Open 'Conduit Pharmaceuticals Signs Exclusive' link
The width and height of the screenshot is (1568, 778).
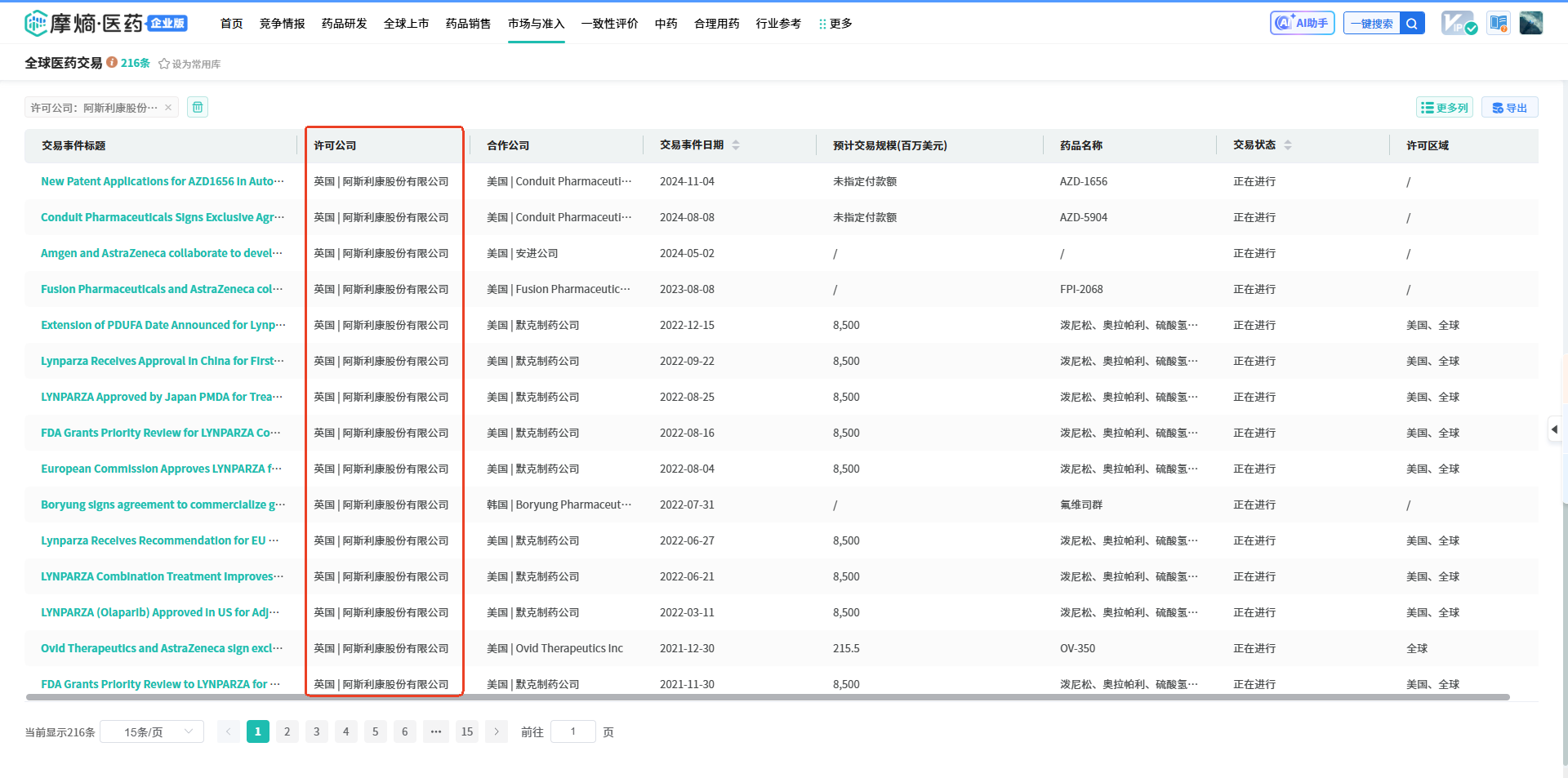tap(163, 217)
